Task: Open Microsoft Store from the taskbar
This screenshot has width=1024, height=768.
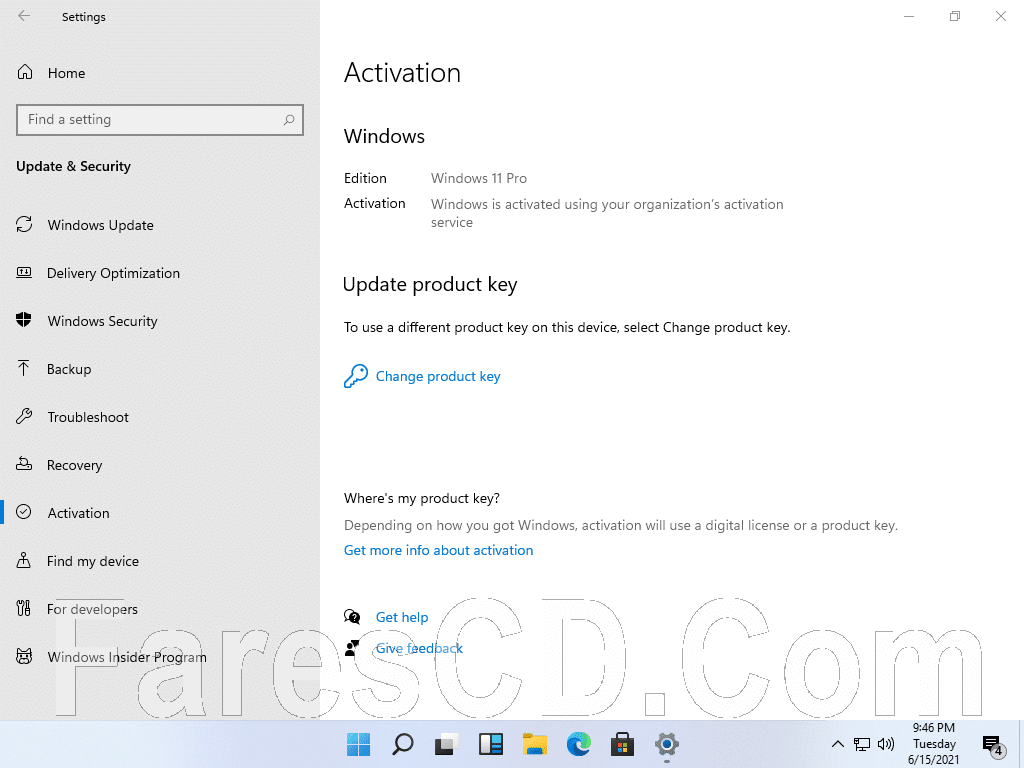Action: click(x=622, y=744)
